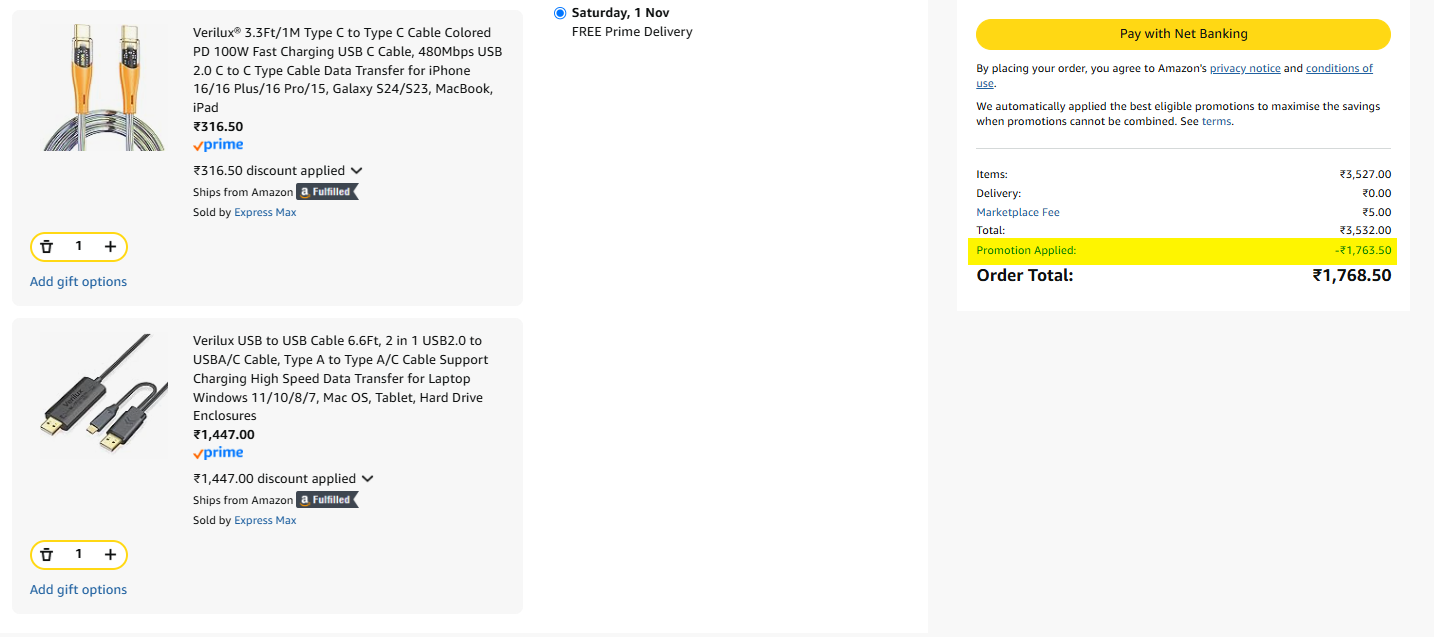Click the Marketplace Fee link
Image resolution: width=1434 pixels, height=637 pixels.
point(1017,212)
